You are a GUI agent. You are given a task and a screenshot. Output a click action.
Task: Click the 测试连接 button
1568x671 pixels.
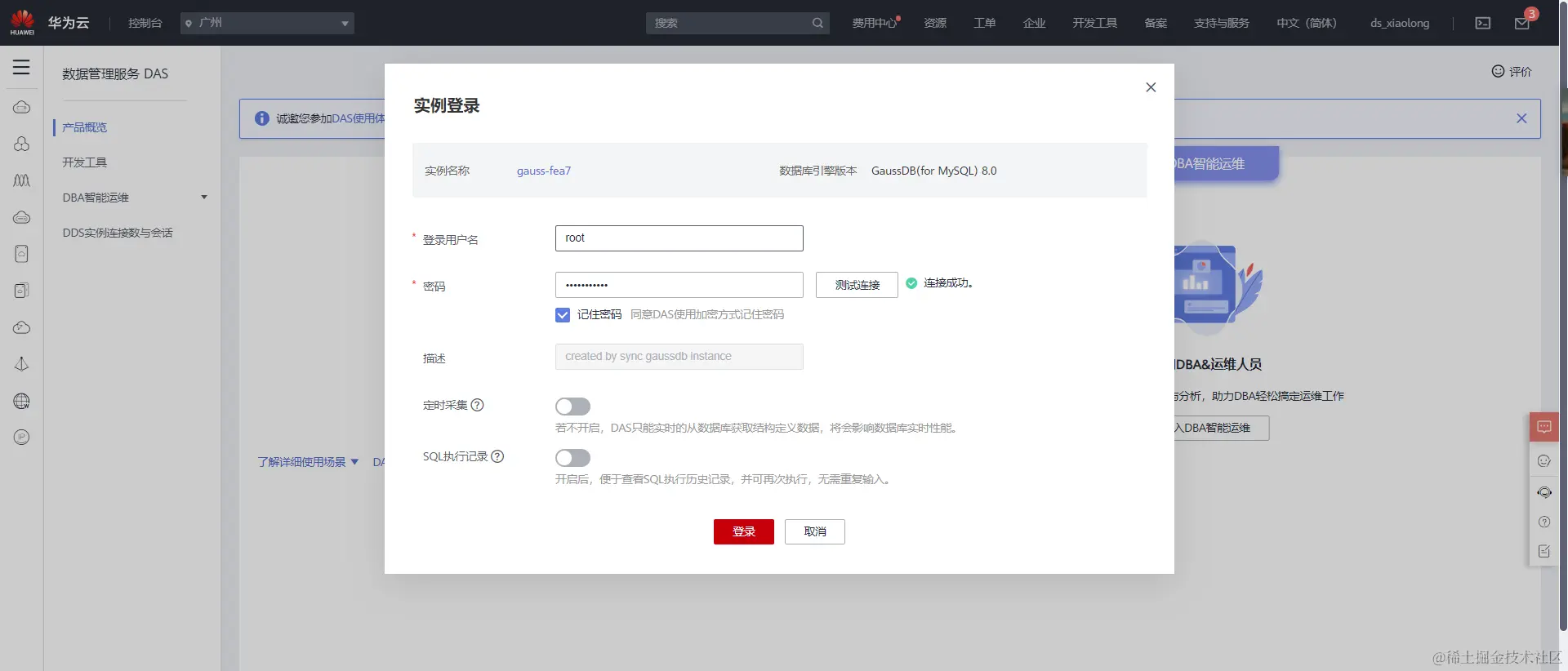pos(857,285)
